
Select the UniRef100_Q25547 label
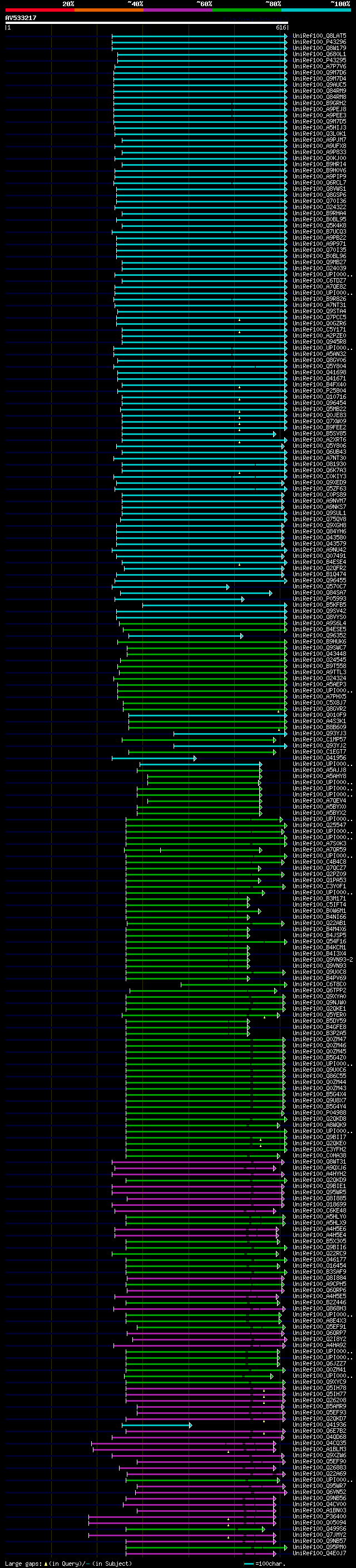coord(319,825)
